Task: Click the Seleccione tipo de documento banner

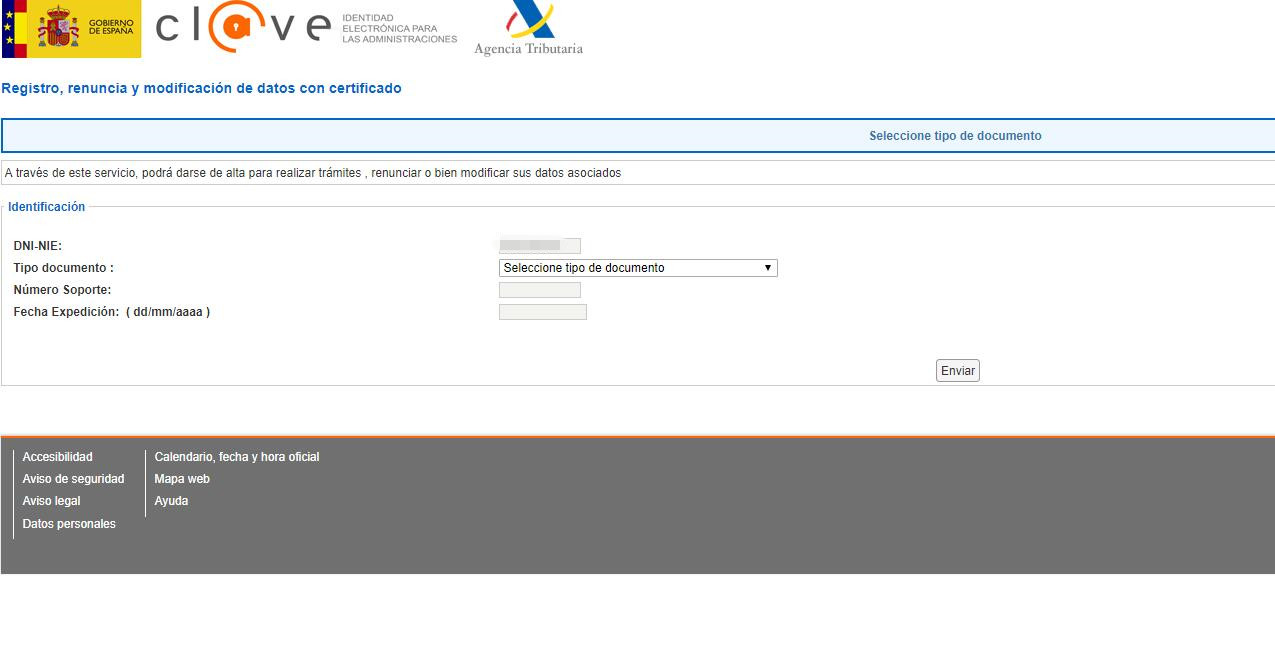Action: [955, 136]
